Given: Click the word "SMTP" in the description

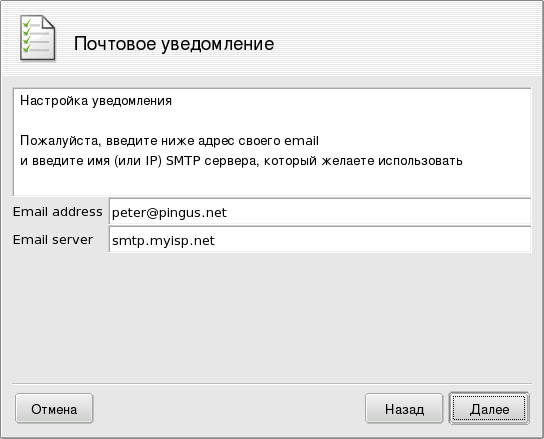Looking at the screenshot, I should (x=183, y=161).
